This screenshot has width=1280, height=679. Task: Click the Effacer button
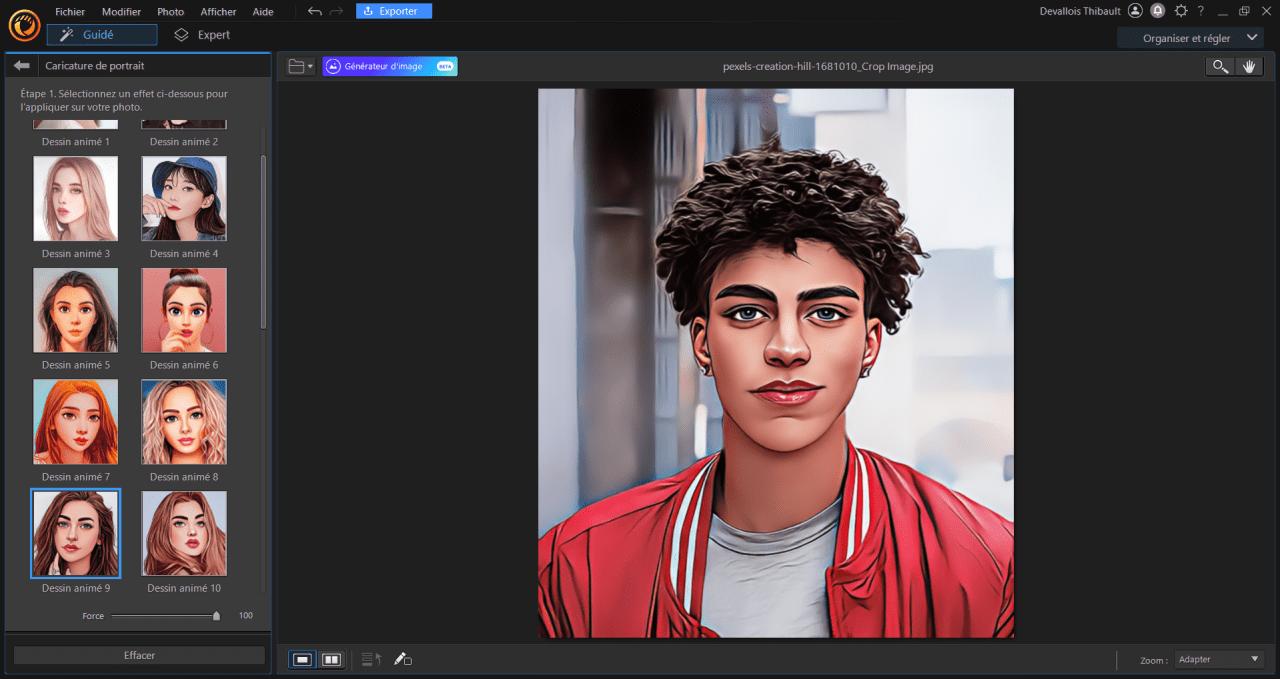pos(139,655)
